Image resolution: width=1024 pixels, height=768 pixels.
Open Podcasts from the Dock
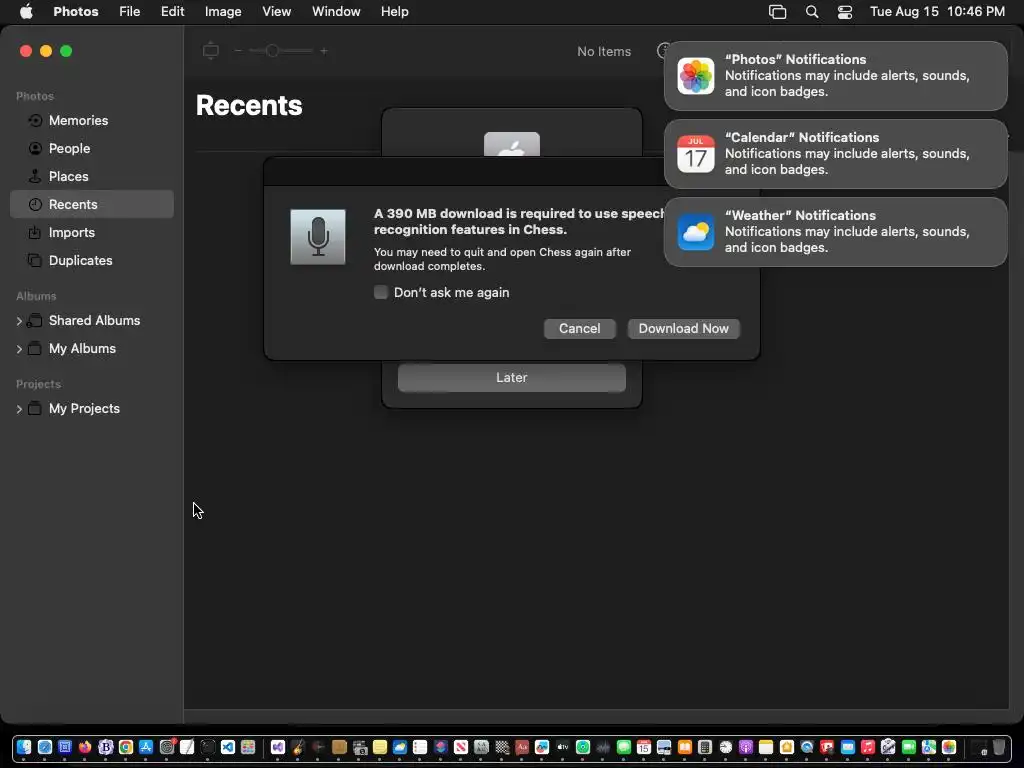[746, 747]
